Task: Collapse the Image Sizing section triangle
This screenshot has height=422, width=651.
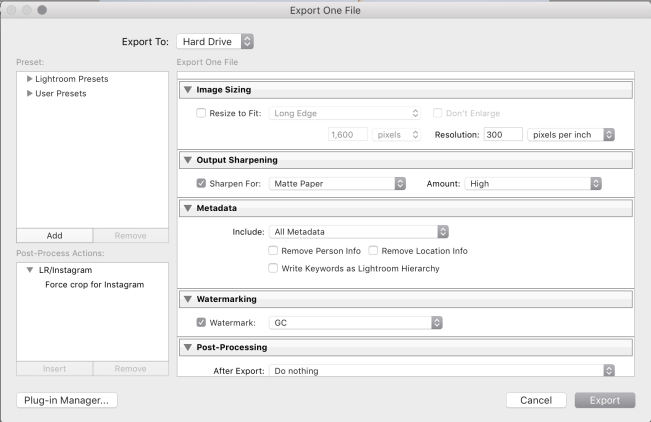Action: tap(188, 91)
